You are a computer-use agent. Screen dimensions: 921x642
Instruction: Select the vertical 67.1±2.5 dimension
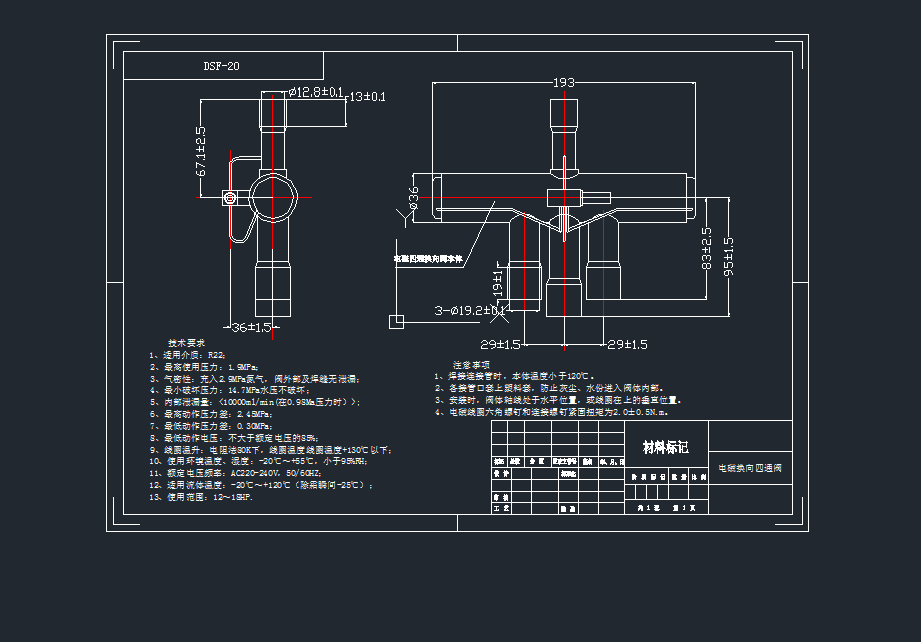pos(201,151)
